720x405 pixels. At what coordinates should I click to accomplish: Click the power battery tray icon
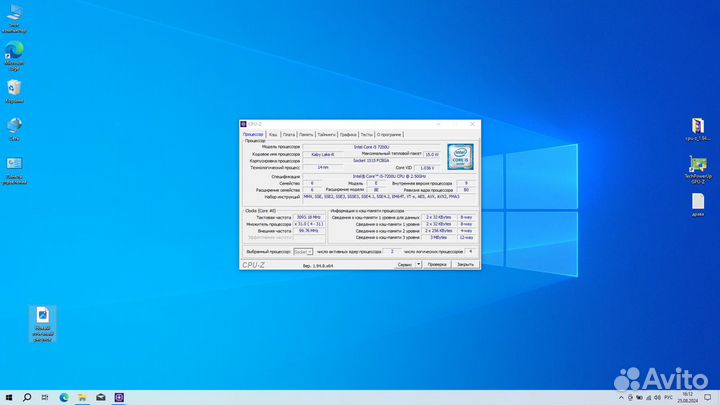[639, 398]
